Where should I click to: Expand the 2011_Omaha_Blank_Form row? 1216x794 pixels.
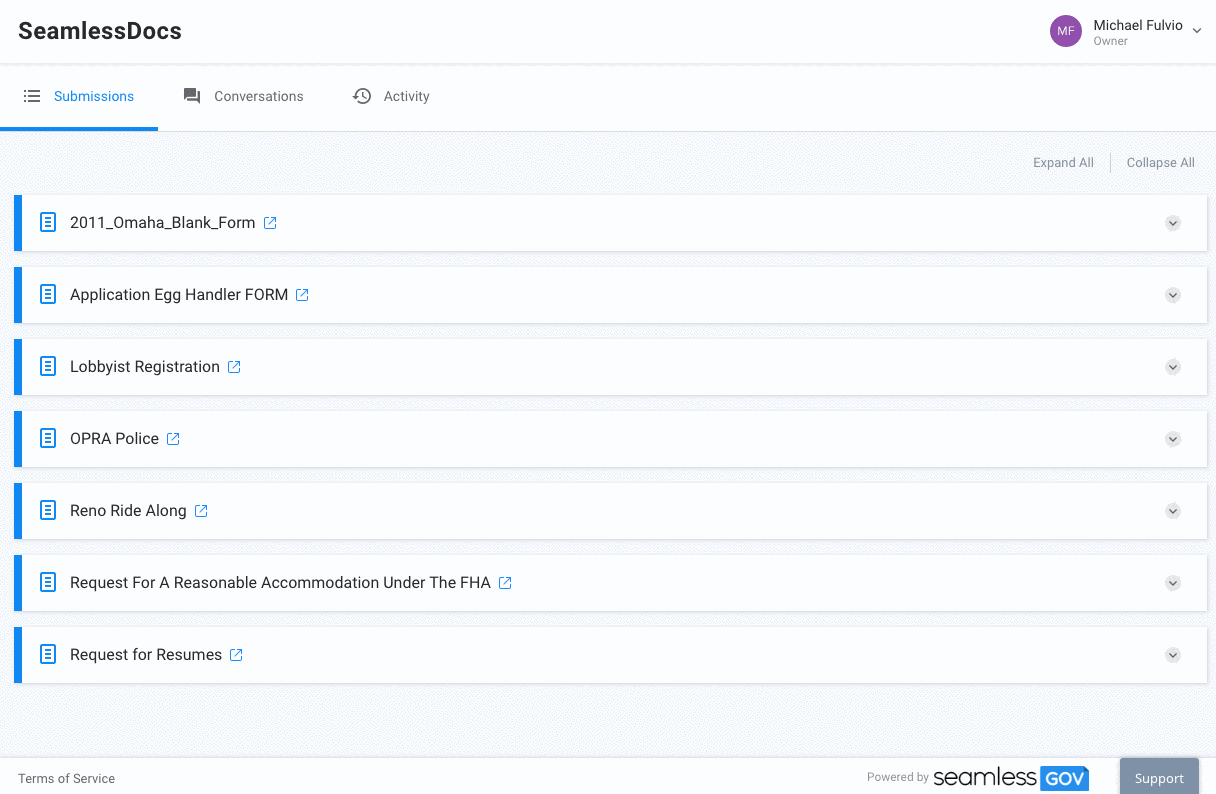(1173, 223)
